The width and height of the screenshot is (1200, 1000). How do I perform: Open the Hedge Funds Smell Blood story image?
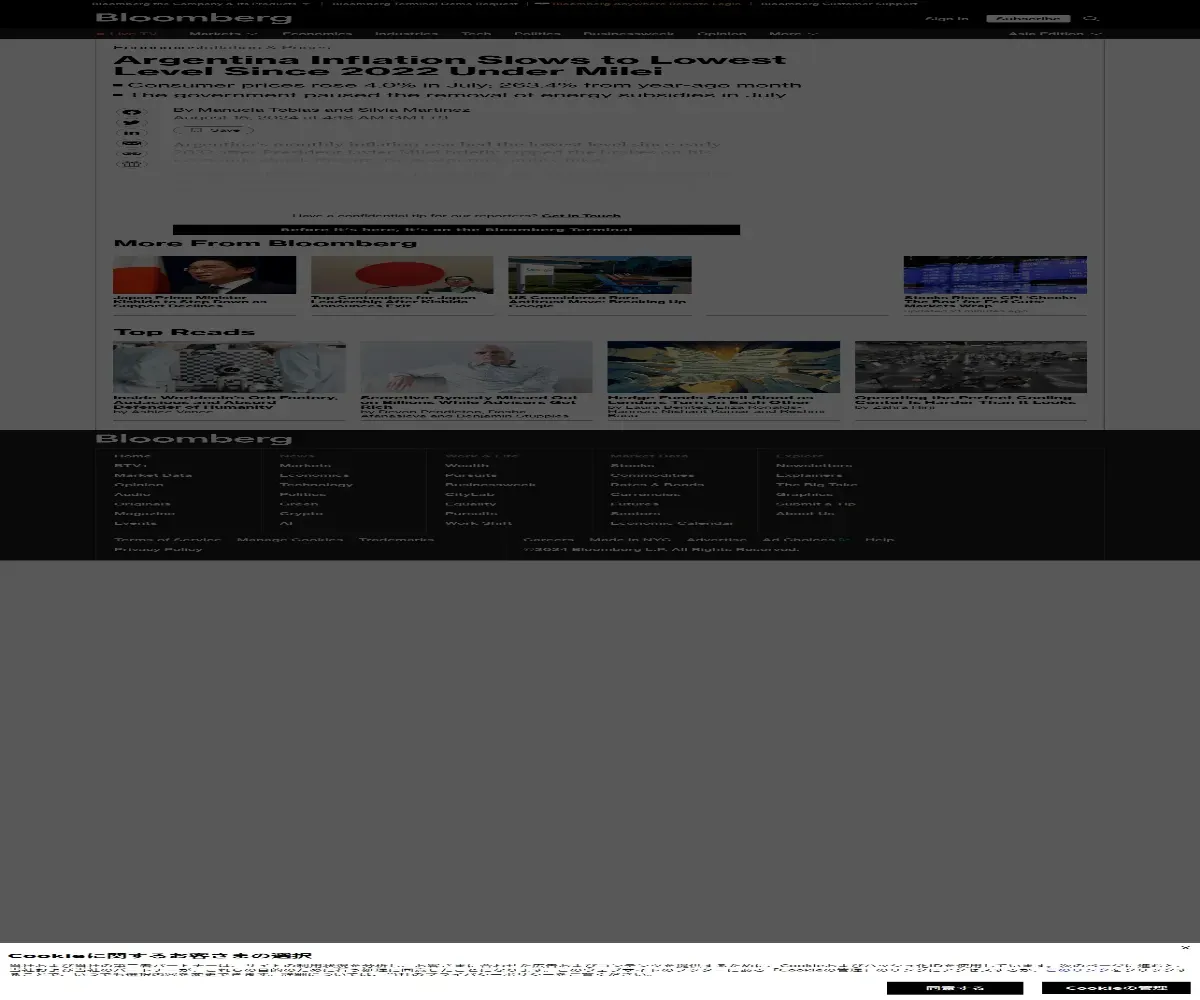point(724,367)
